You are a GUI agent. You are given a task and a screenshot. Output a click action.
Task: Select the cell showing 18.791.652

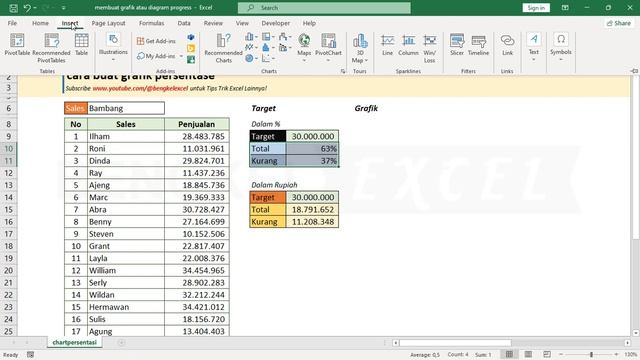pos(312,209)
